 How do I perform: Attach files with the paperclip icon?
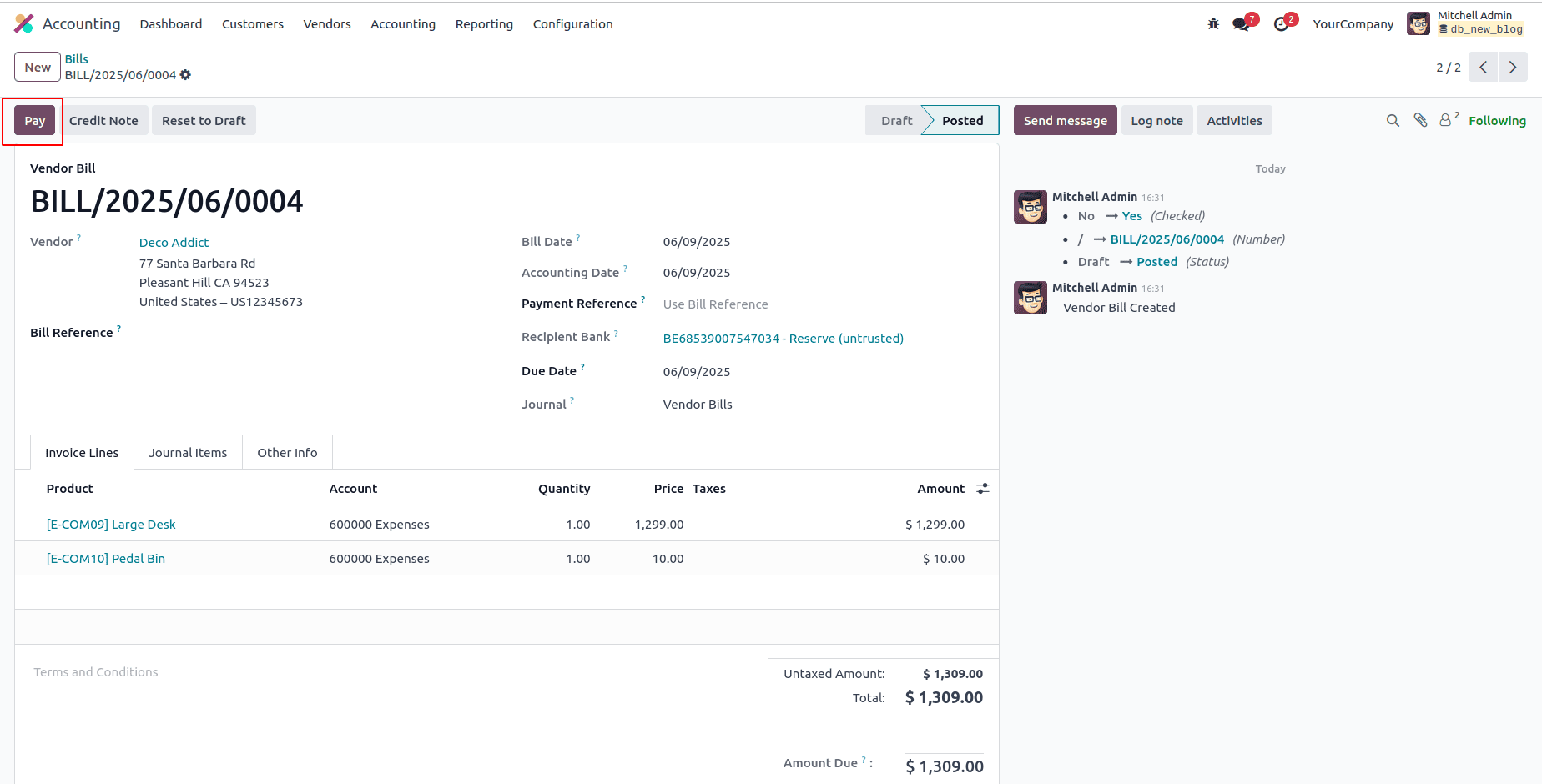coord(1421,121)
